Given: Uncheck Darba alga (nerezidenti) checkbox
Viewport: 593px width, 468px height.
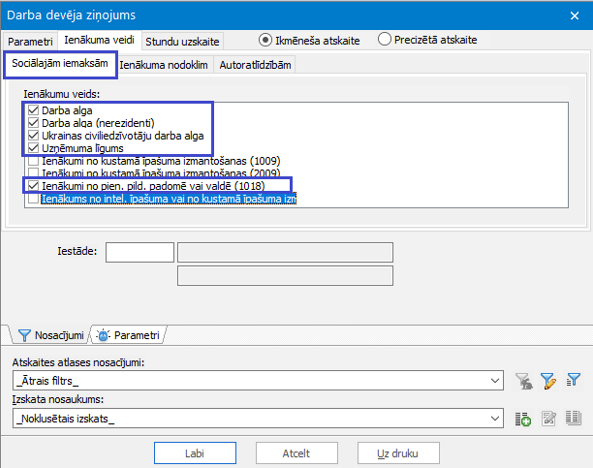Looking at the screenshot, I should click(x=33, y=123).
